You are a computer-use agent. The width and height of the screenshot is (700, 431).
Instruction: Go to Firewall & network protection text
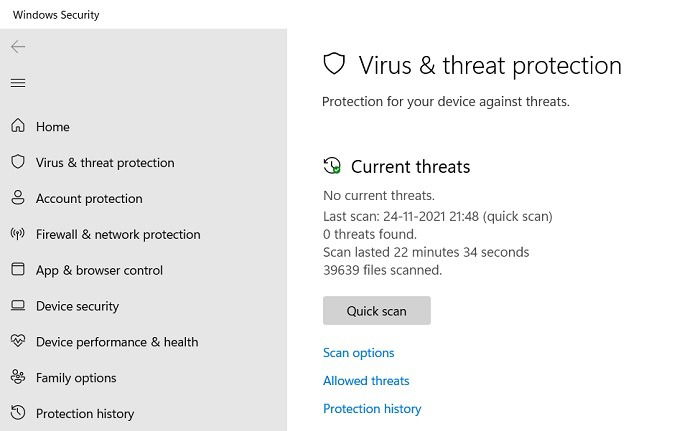pos(118,234)
